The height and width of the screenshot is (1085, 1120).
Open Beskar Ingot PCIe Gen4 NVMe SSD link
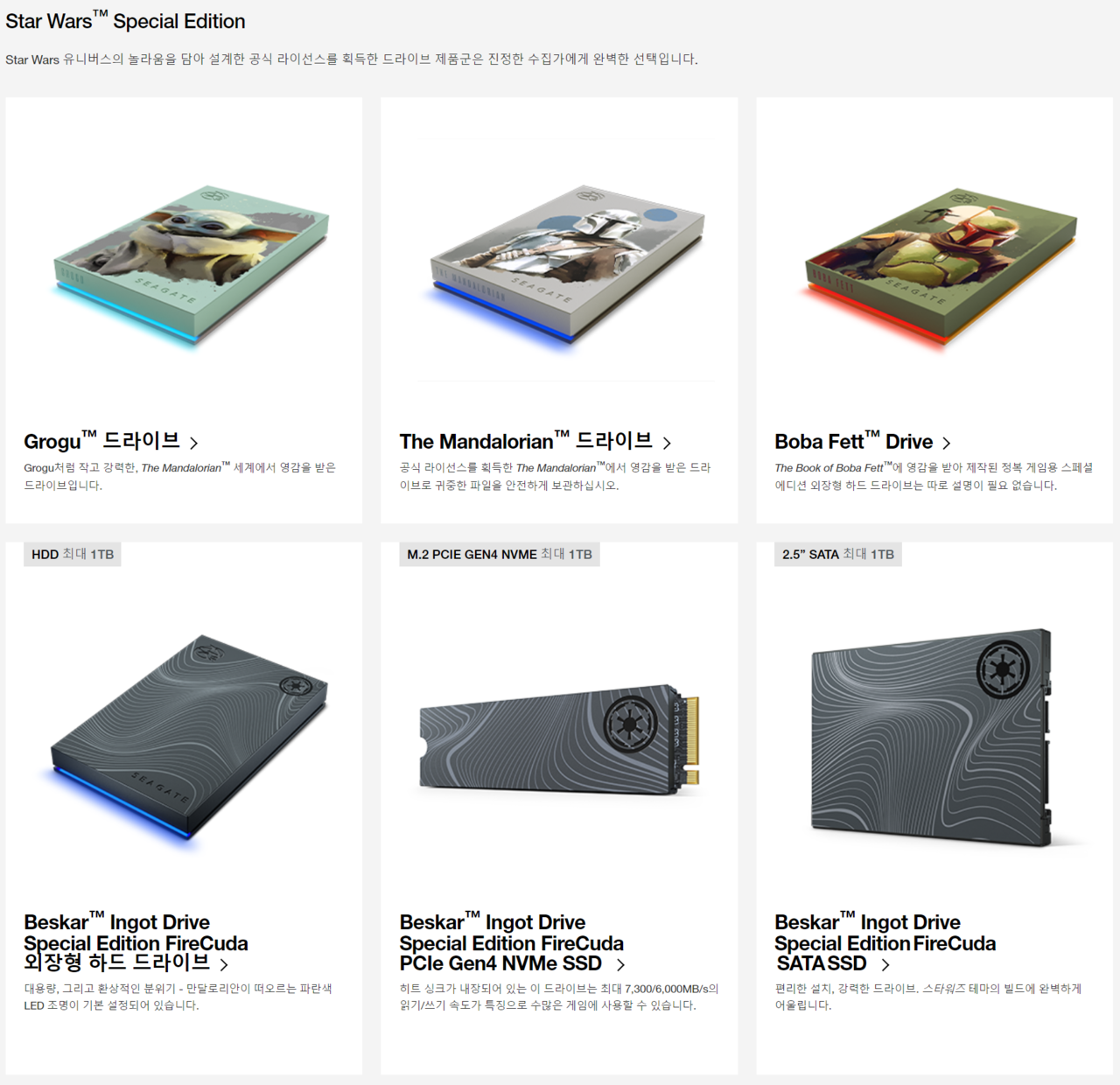[512, 942]
